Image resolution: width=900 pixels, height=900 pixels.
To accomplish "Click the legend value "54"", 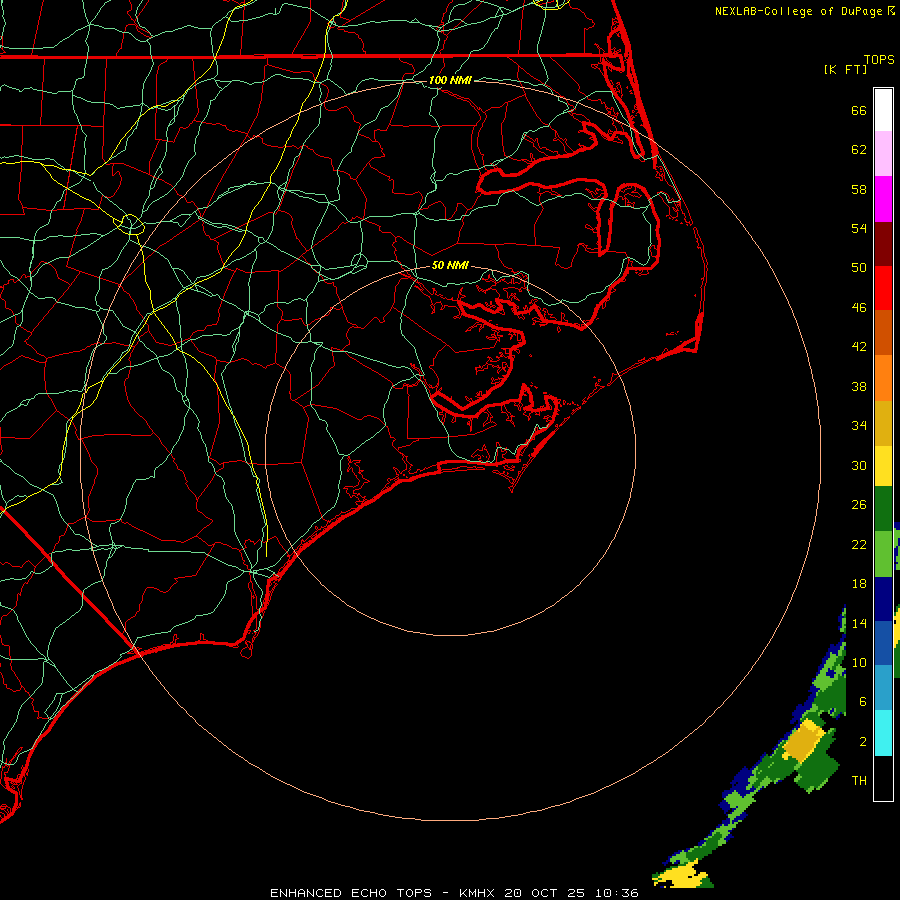I will click(x=859, y=228).
